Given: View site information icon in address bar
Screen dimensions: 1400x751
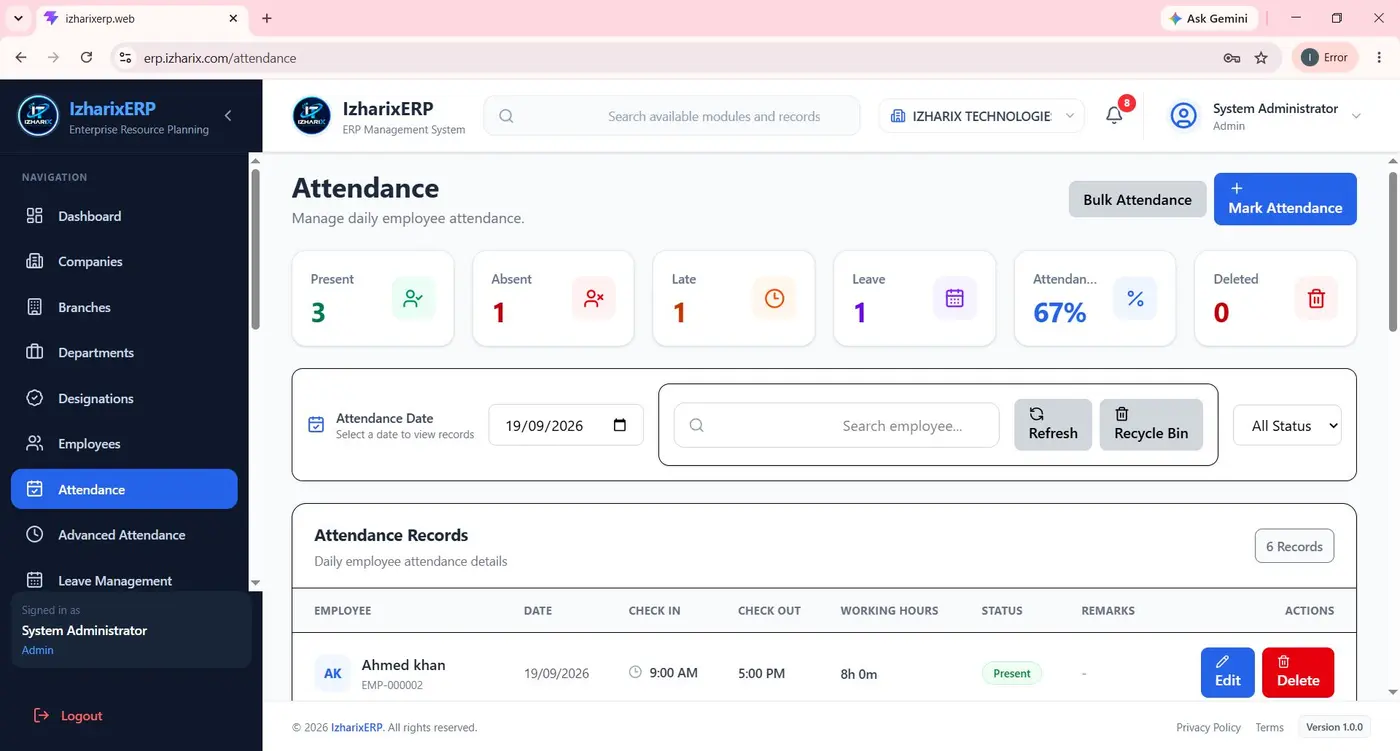Looking at the screenshot, I should tap(125, 58).
